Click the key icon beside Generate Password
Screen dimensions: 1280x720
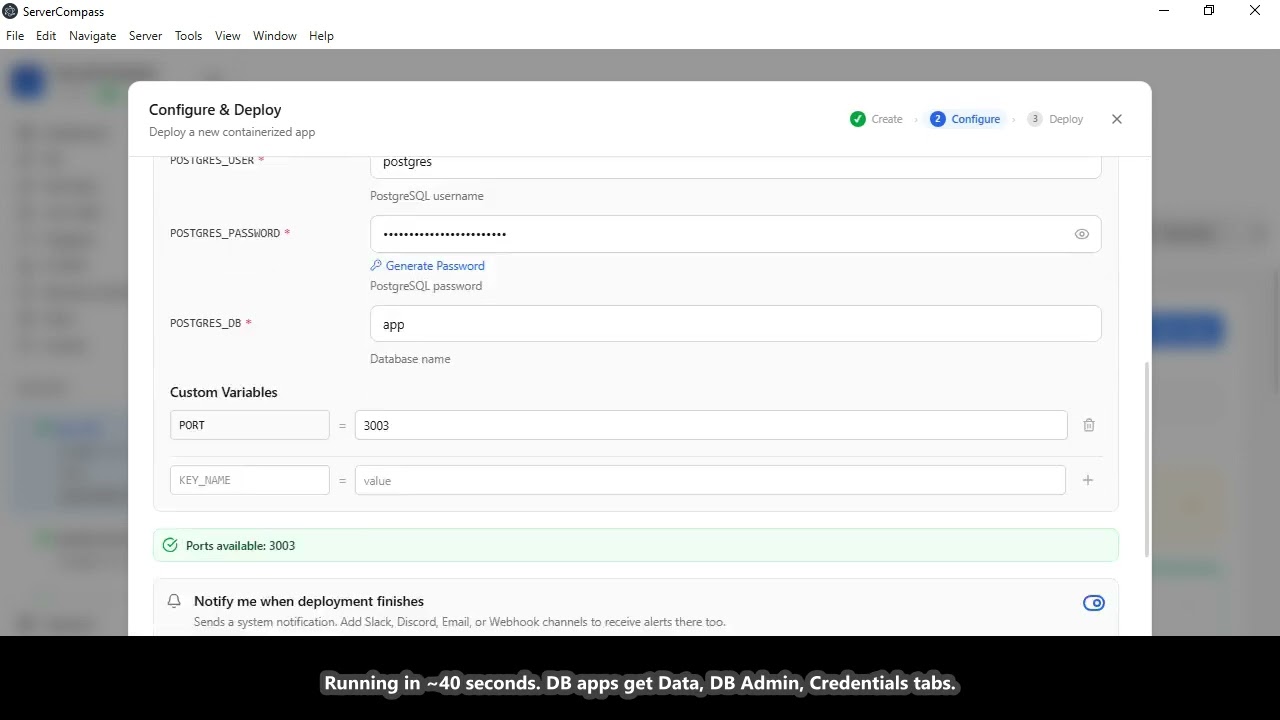376,266
